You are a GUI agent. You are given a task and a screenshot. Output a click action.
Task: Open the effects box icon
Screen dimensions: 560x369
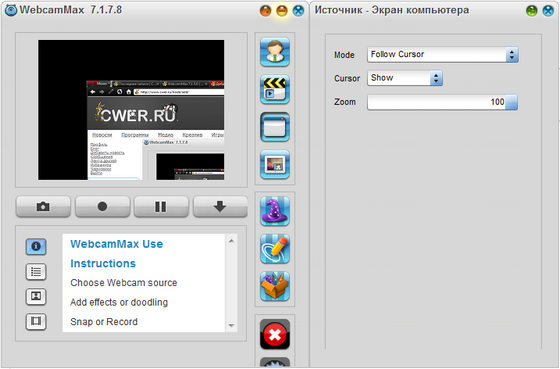[x=275, y=286]
